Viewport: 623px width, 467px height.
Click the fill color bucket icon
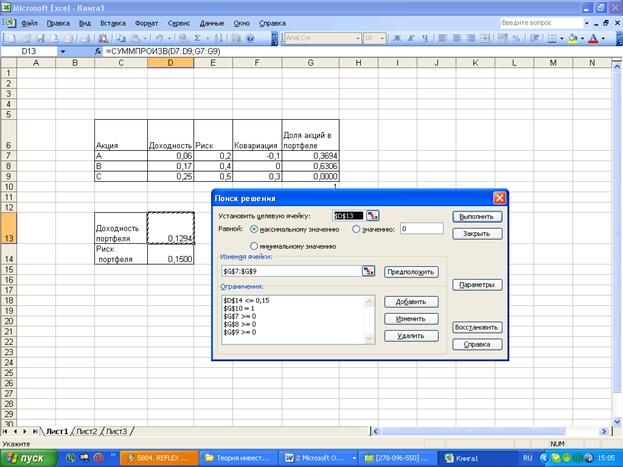(x=573, y=38)
